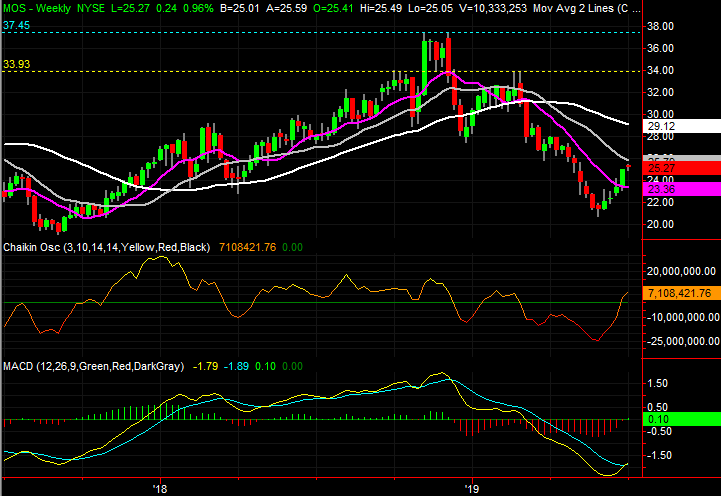Click the 20,000,000.00 Chaikin axis label

tap(681, 271)
